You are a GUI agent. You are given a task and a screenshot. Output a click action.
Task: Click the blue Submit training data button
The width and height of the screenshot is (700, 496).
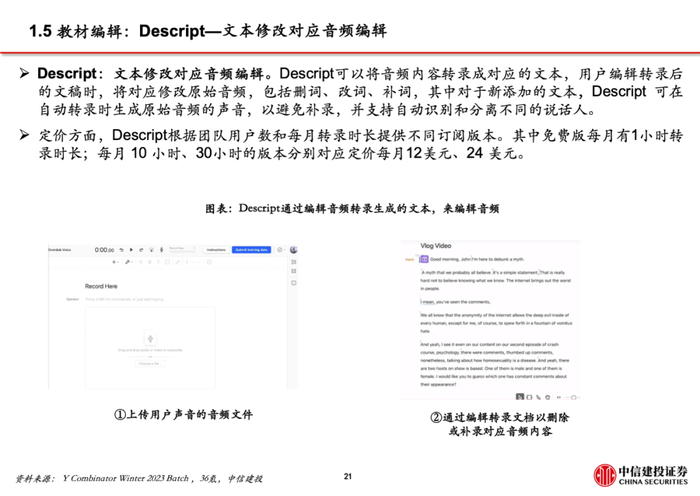tap(251, 250)
